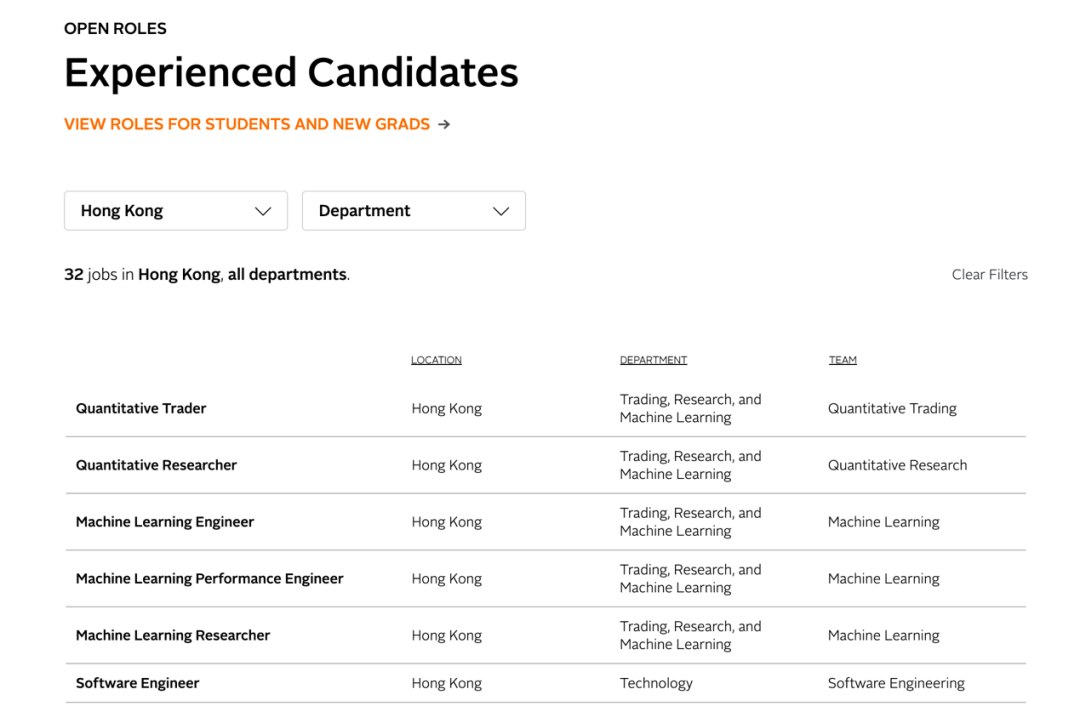This screenshot has height=712, width=1080.
Task: View the Machine Learning Engineer position
Action: coord(165,522)
